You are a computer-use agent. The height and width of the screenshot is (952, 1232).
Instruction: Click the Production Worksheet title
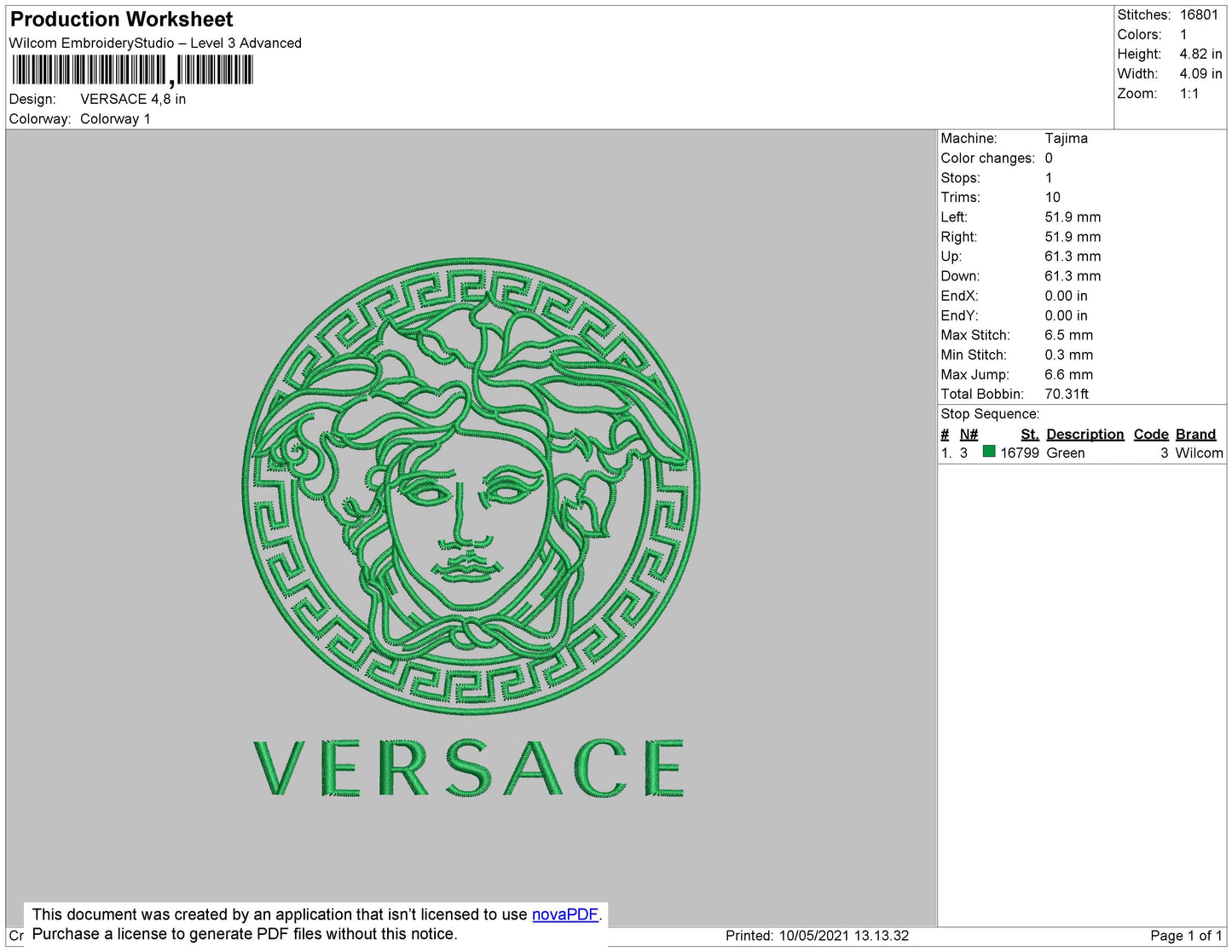[x=121, y=20]
